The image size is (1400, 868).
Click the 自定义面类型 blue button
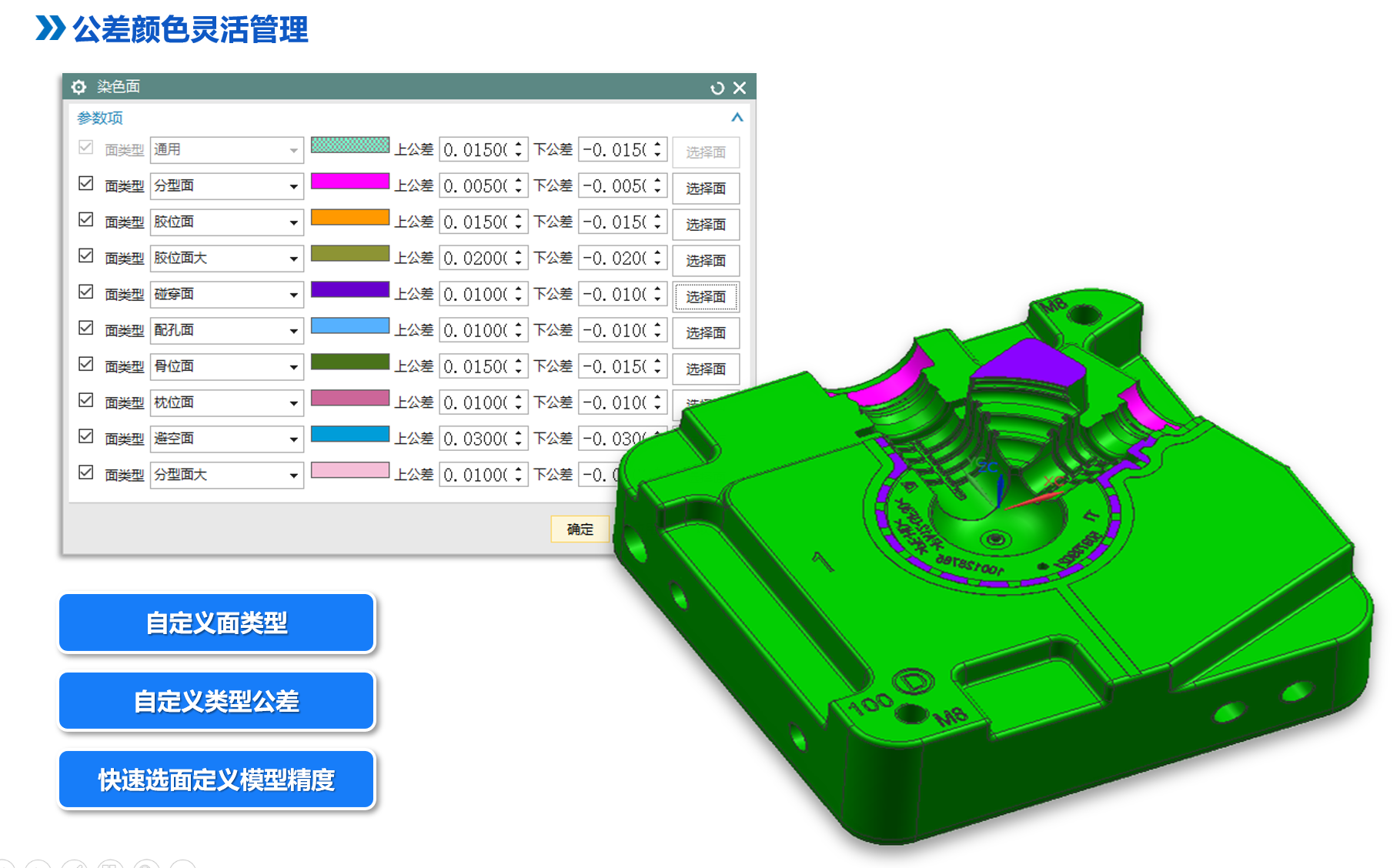tap(216, 623)
